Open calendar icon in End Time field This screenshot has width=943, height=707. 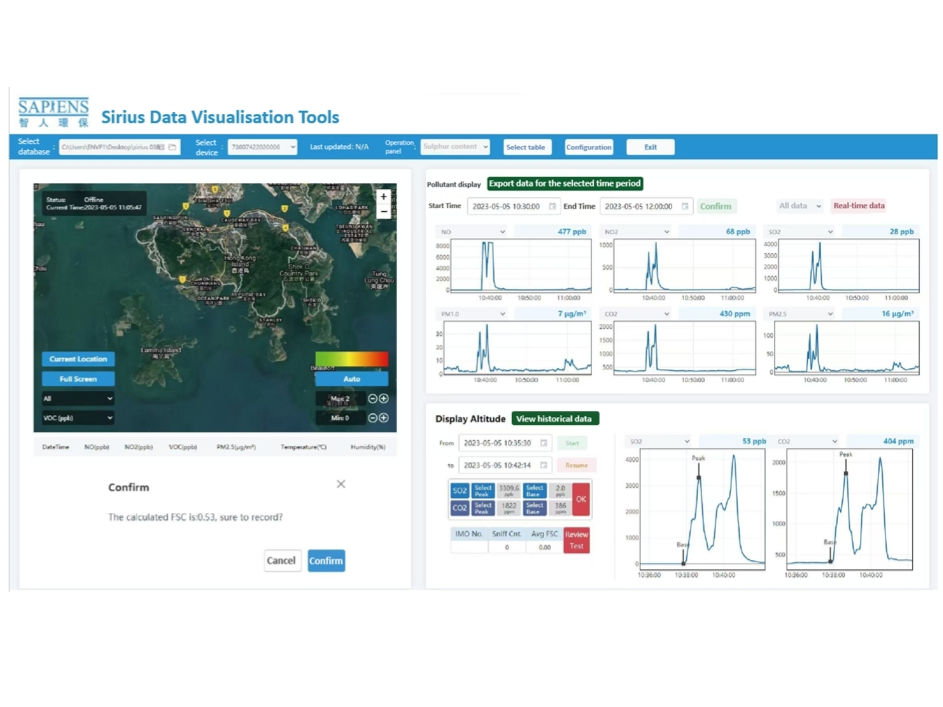pos(685,207)
